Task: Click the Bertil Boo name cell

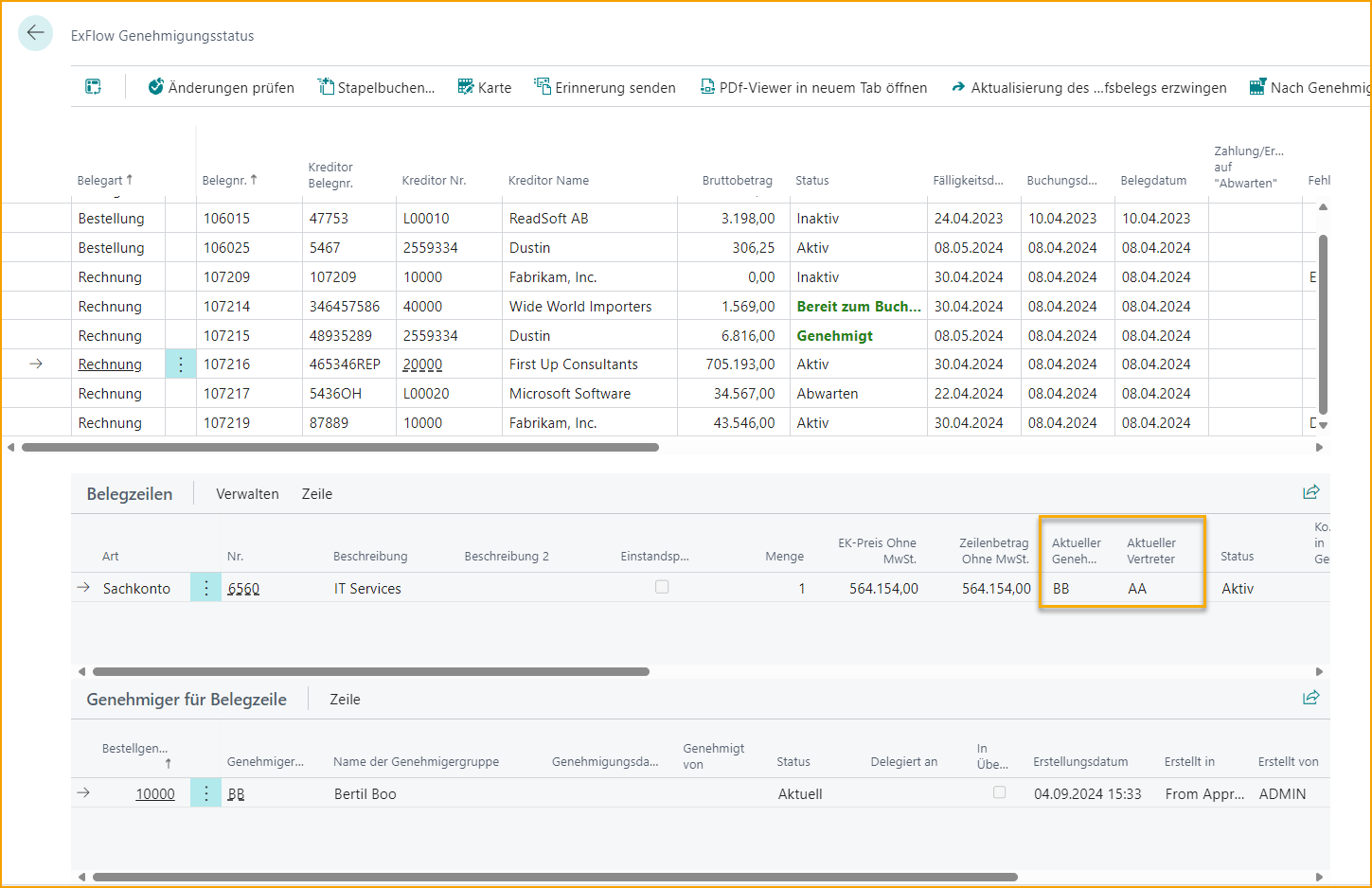Action: (x=365, y=793)
